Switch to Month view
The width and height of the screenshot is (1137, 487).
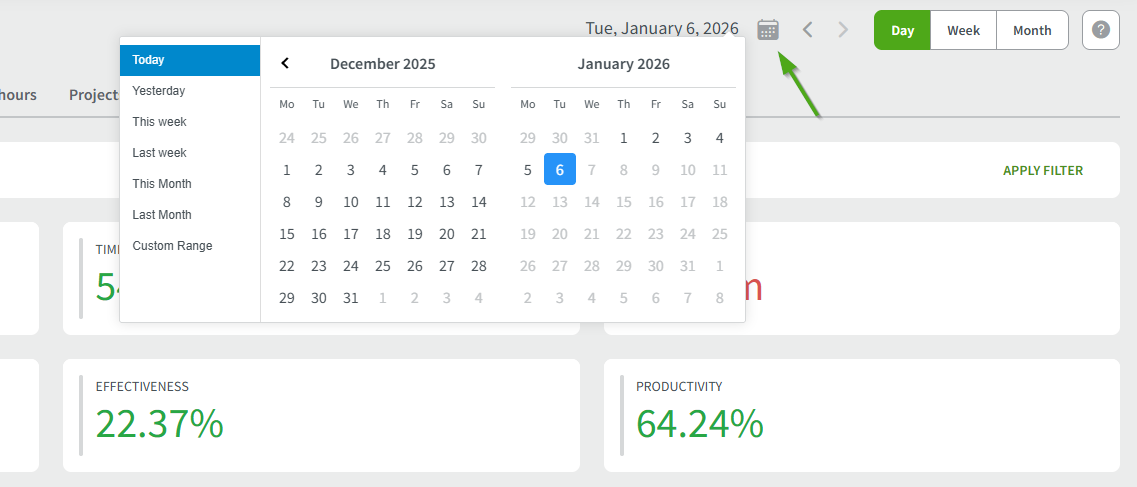point(1032,30)
